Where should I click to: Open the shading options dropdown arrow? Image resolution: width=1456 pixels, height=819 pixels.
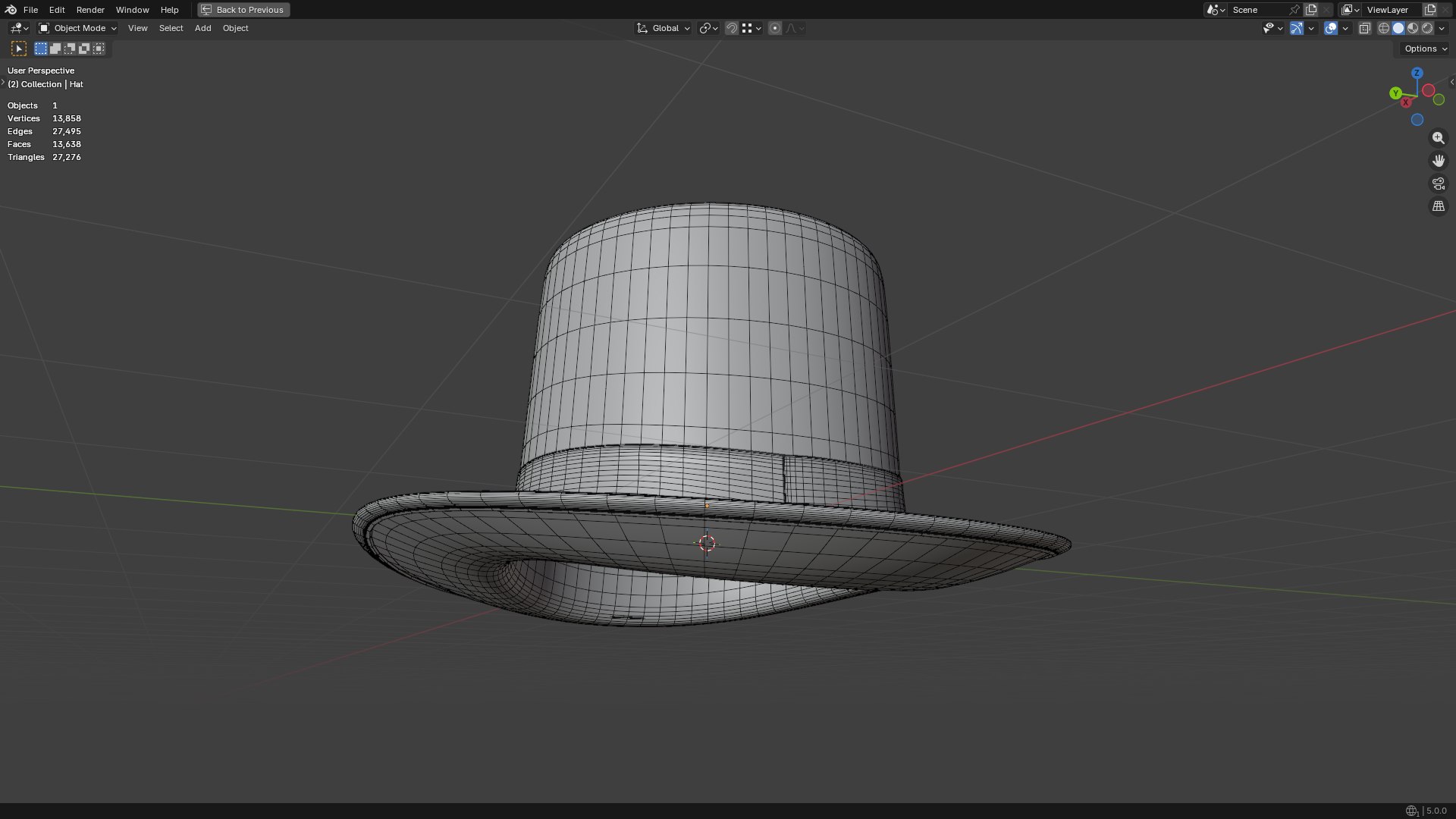(x=1442, y=28)
